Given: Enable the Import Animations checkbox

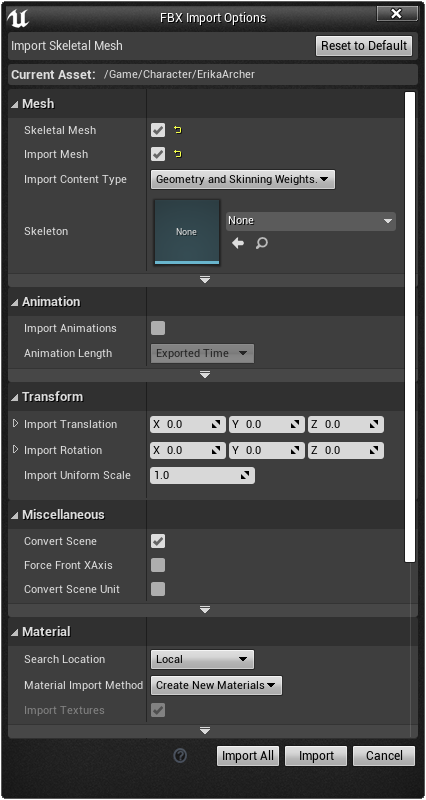Looking at the screenshot, I should (x=158, y=328).
